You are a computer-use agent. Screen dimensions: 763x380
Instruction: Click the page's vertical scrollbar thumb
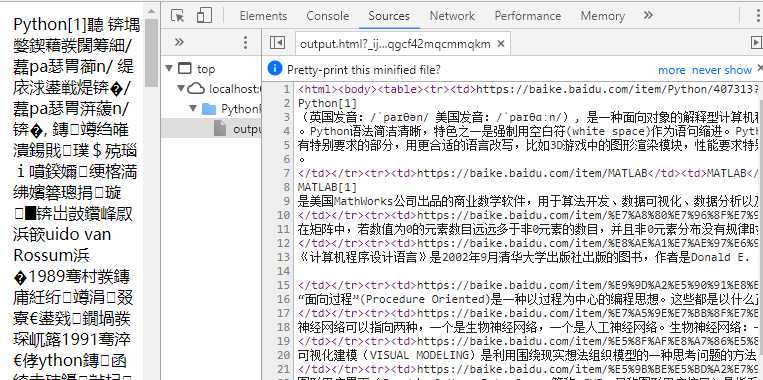pos(152,53)
